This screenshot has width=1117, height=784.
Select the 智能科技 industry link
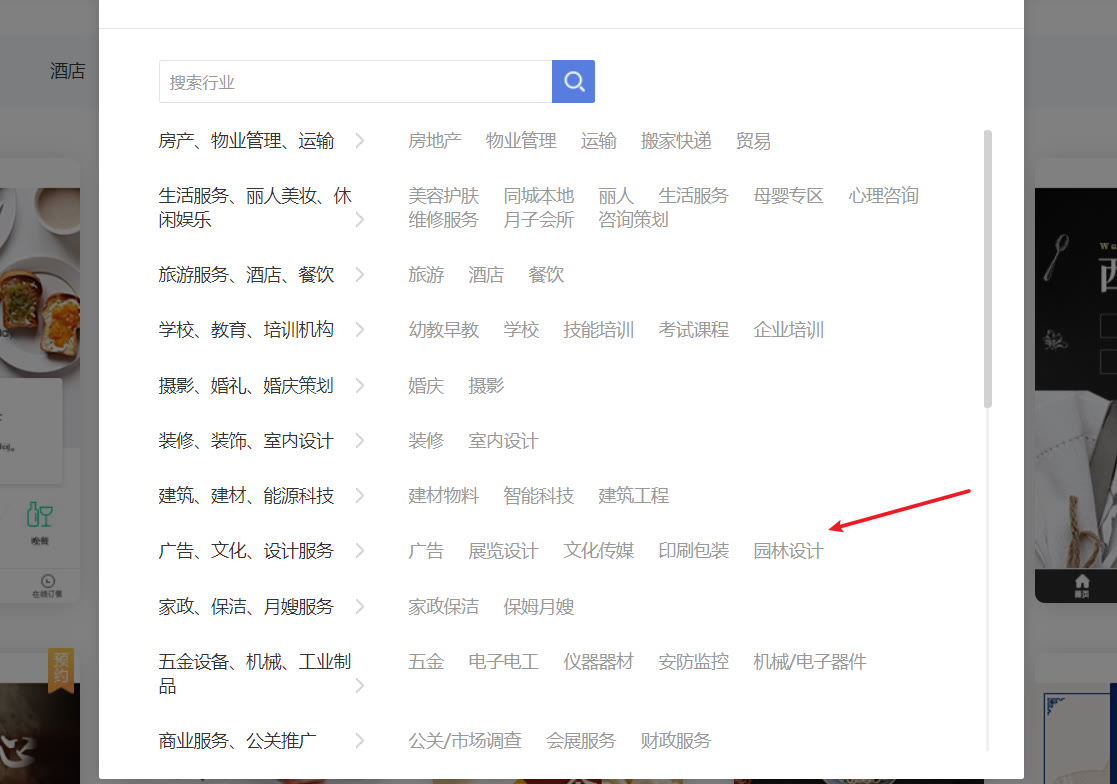539,495
